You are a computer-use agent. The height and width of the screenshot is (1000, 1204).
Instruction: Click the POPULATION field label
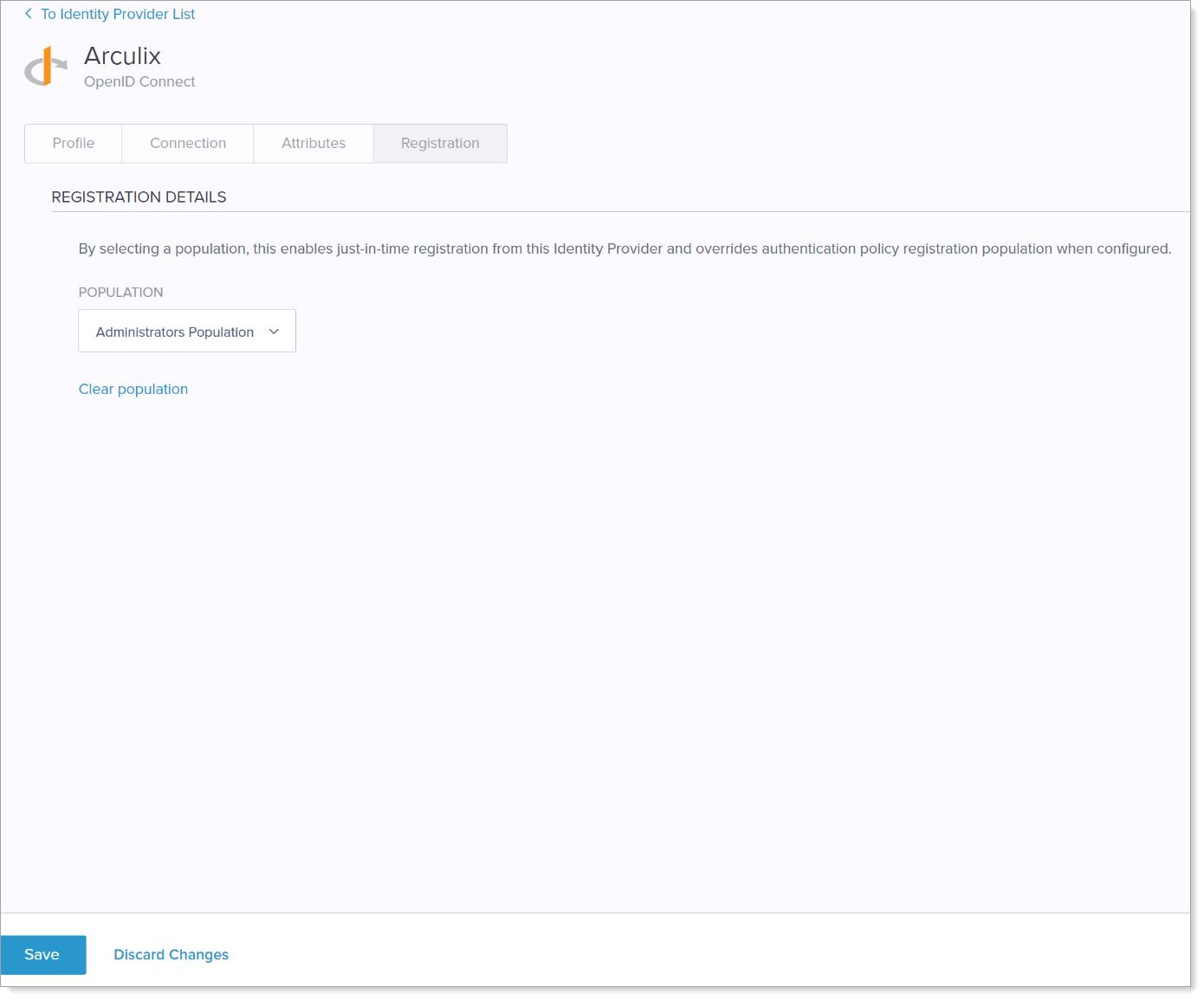[120, 292]
